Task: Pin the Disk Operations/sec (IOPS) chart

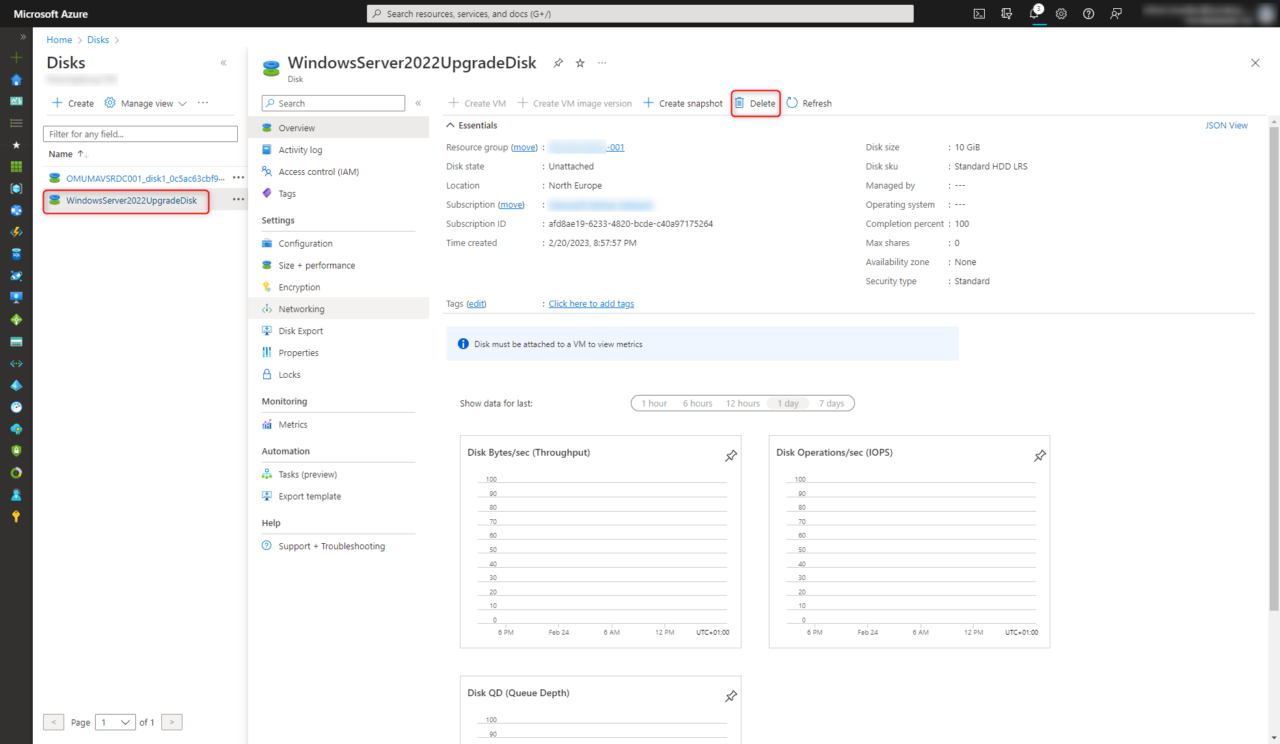Action: [x=1039, y=455]
